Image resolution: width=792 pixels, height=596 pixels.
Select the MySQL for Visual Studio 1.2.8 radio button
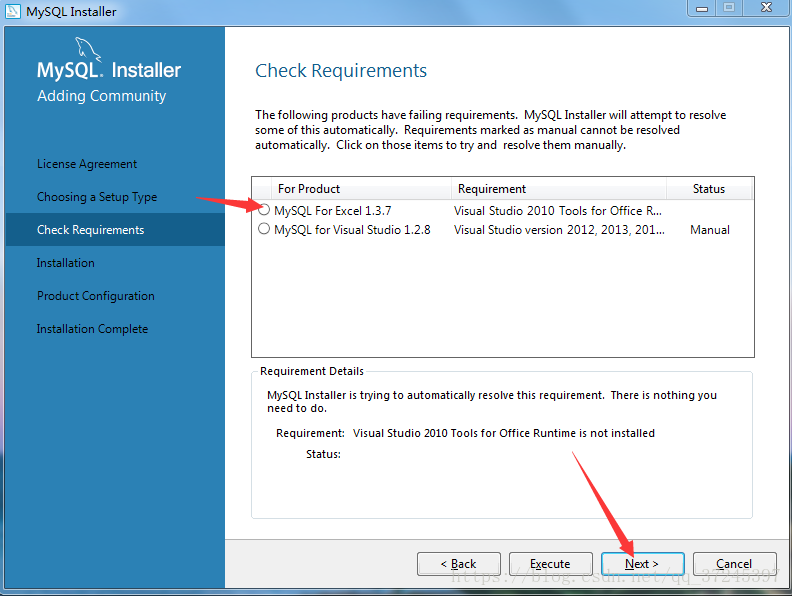264,229
